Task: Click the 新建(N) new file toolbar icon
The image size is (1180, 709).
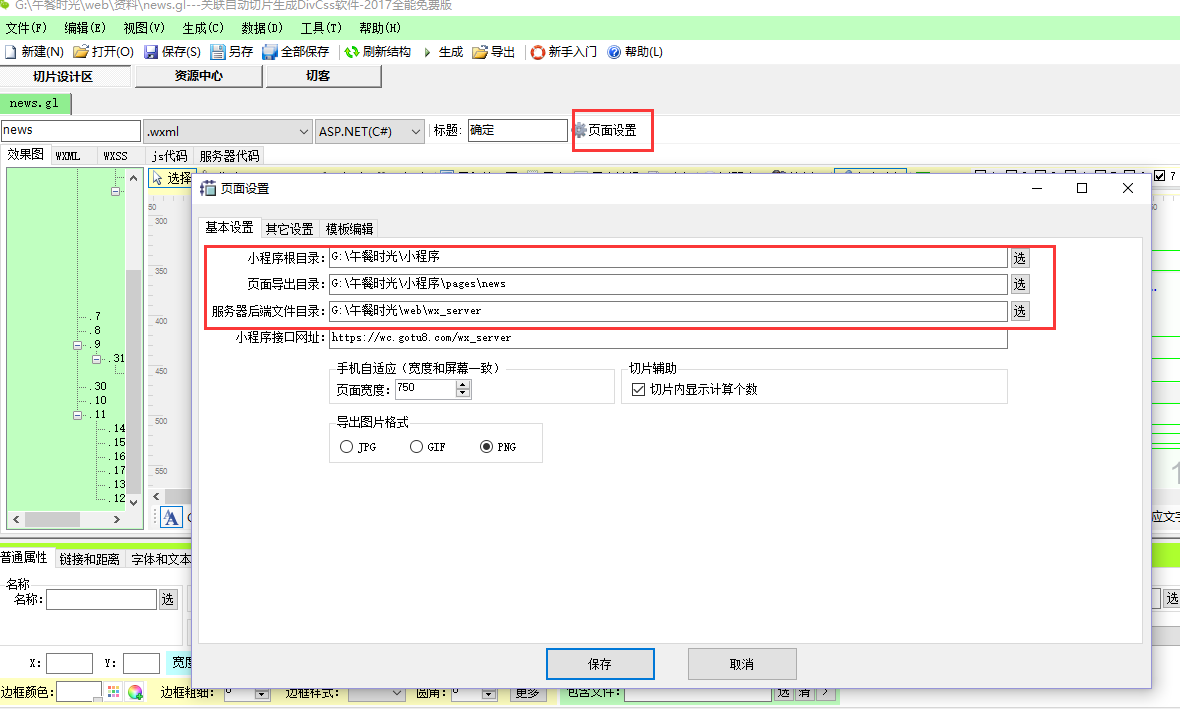Action: (11, 52)
